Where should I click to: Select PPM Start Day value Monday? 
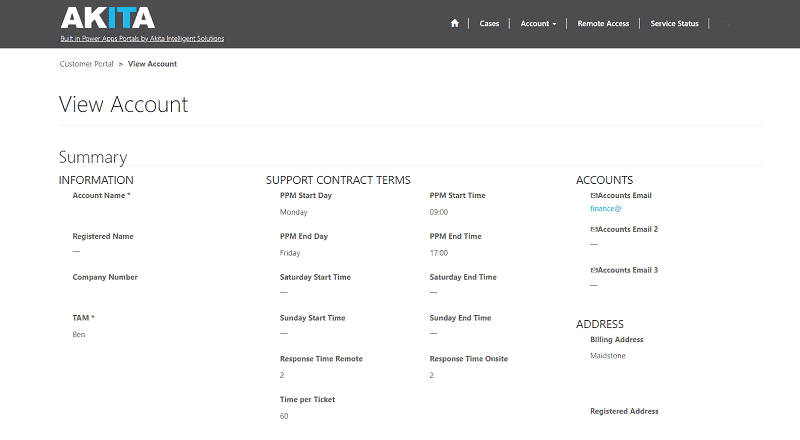pyautogui.click(x=293, y=212)
